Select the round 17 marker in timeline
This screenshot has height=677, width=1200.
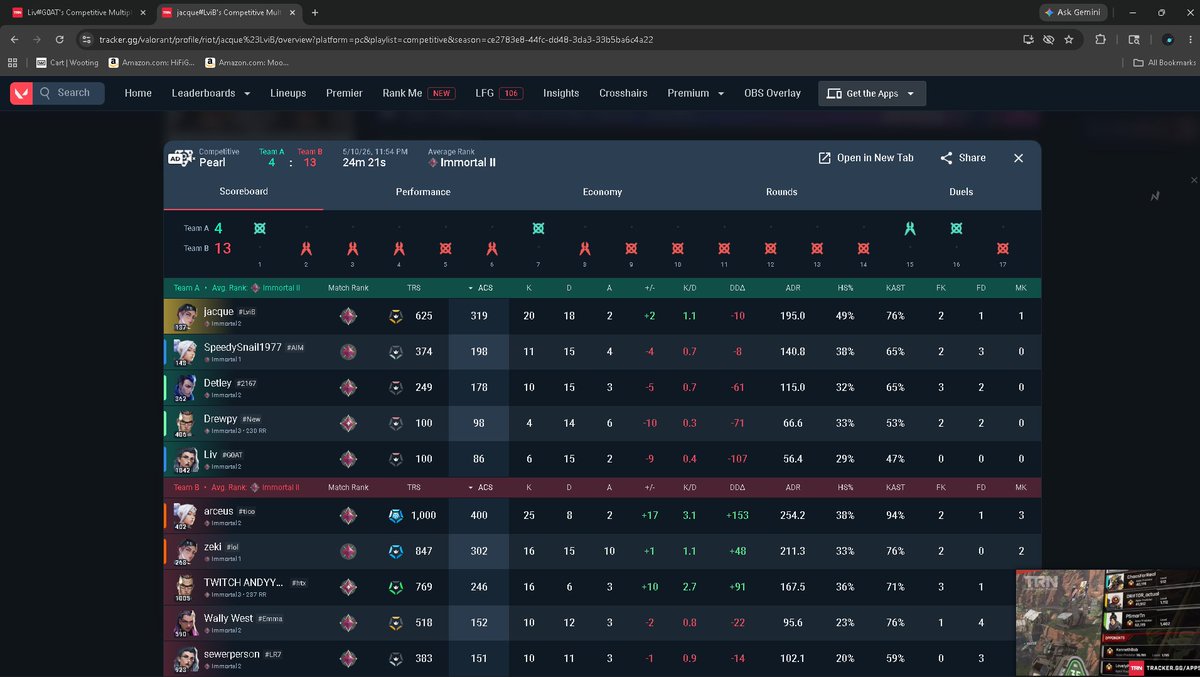1003,248
